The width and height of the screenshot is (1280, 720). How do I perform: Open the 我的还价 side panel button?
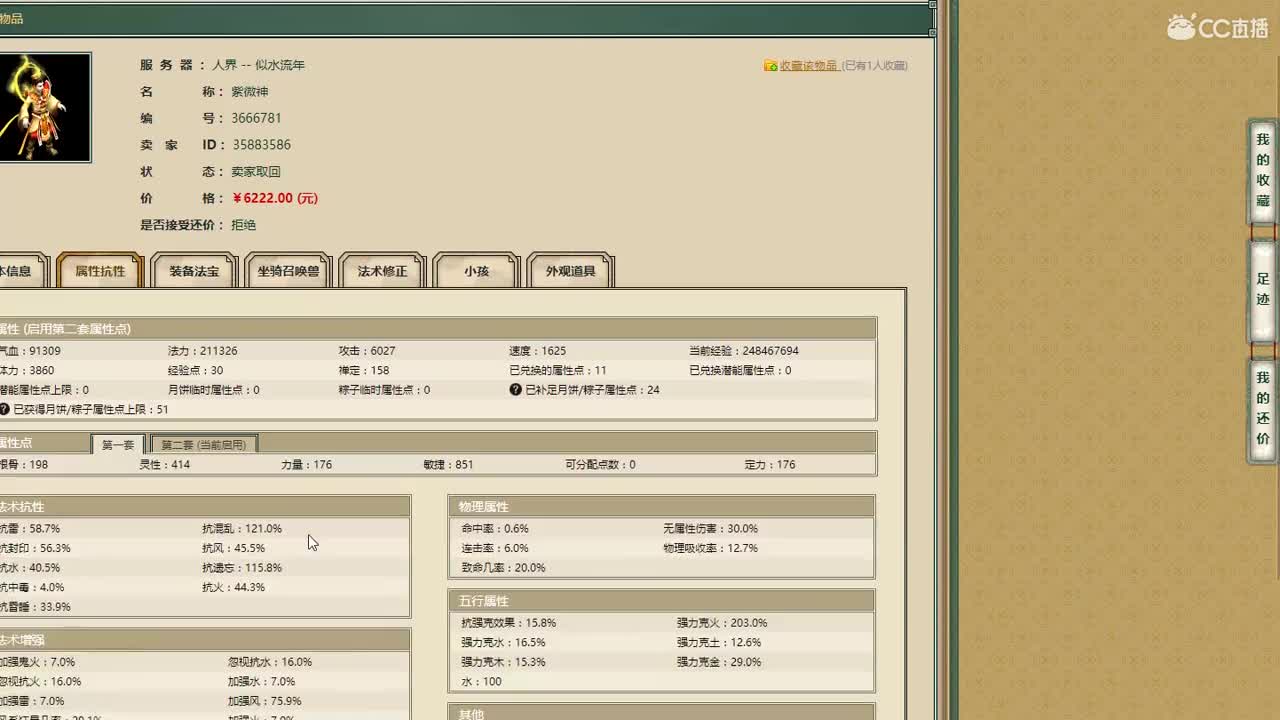1262,409
